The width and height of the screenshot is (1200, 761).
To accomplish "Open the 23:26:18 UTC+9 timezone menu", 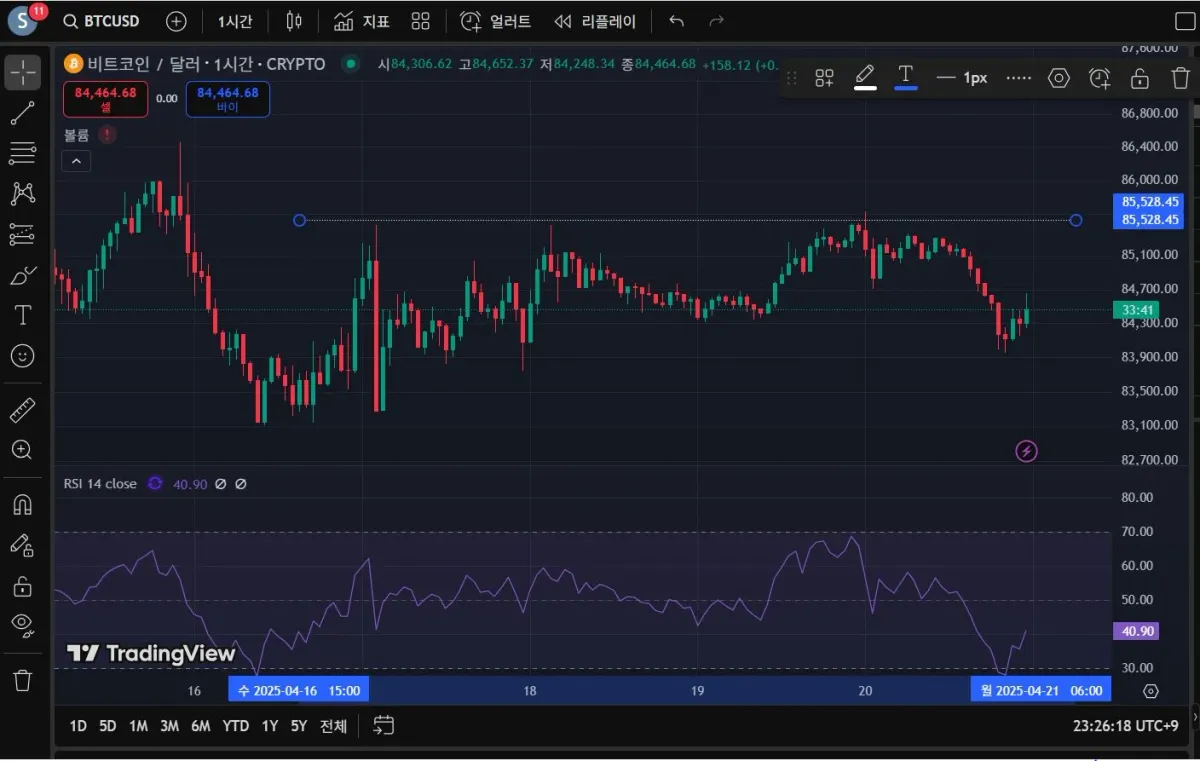I will pyautogui.click(x=1125, y=726).
